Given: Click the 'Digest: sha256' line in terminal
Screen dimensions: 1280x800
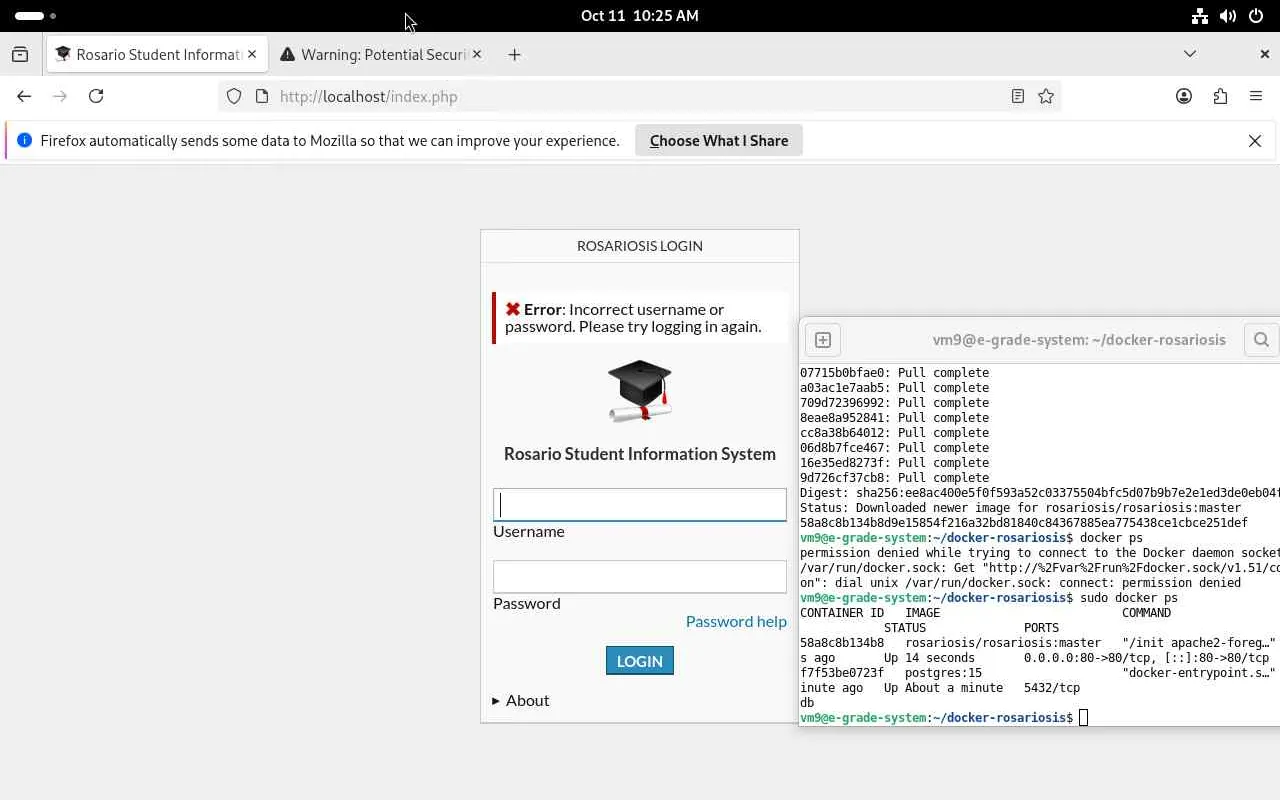Looking at the screenshot, I should [1040, 493].
